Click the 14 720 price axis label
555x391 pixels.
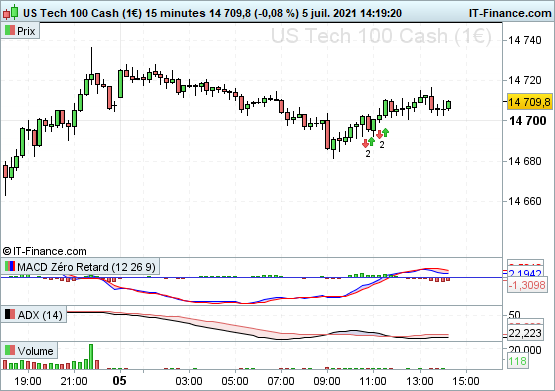tap(525, 80)
